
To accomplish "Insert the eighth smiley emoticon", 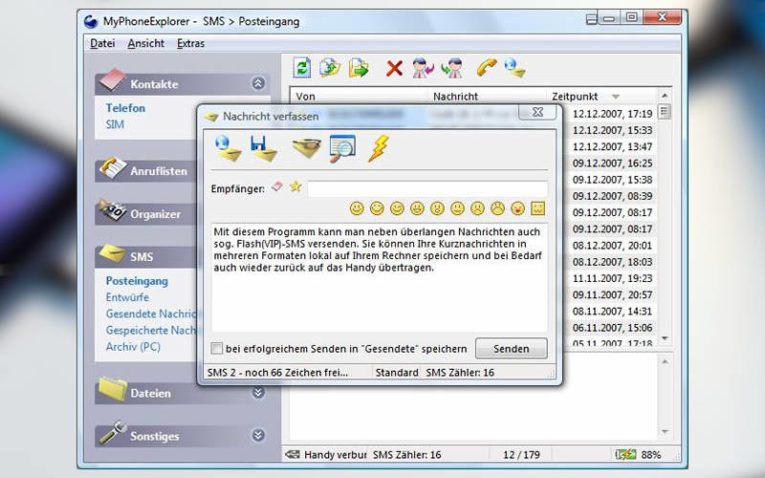I will coord(497,209).
